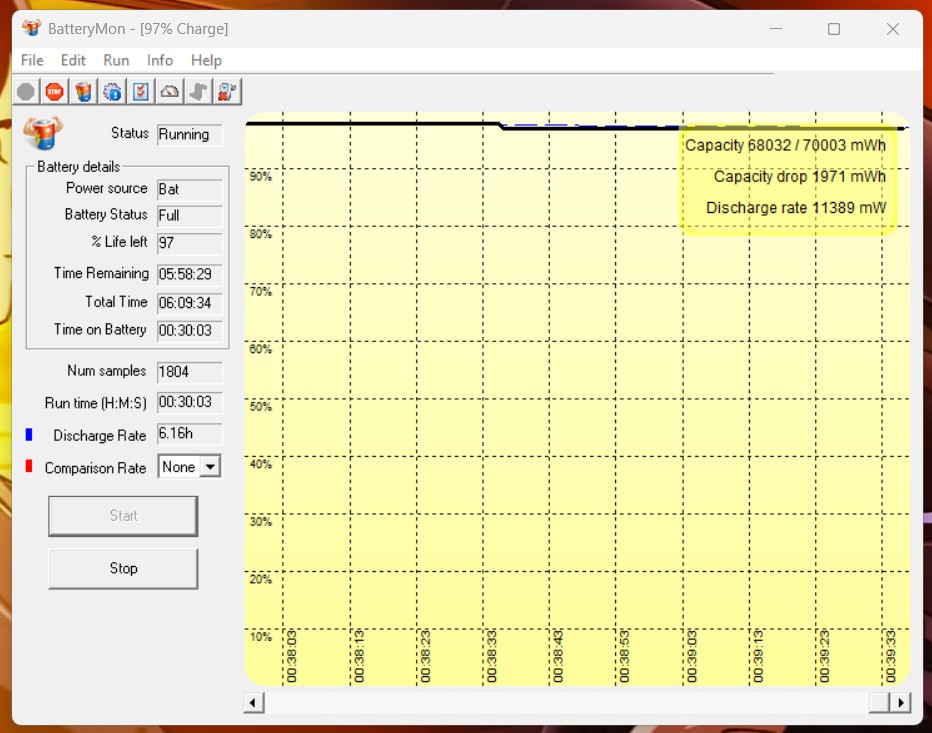Click the Time Remaining value field
This screenshot has height=733, width=932.
pyautogui.click(x=189, y=274)
